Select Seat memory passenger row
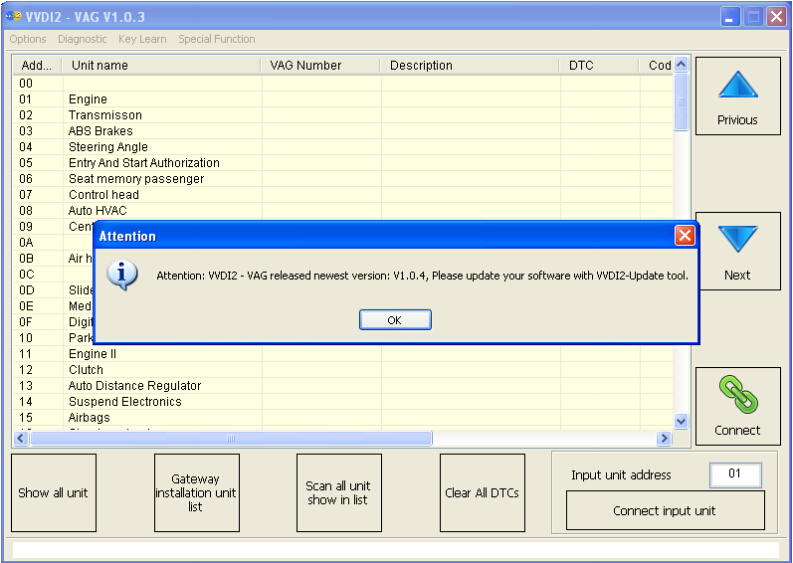The height and width of the screenshot is (563, 793). coord(343,179)
